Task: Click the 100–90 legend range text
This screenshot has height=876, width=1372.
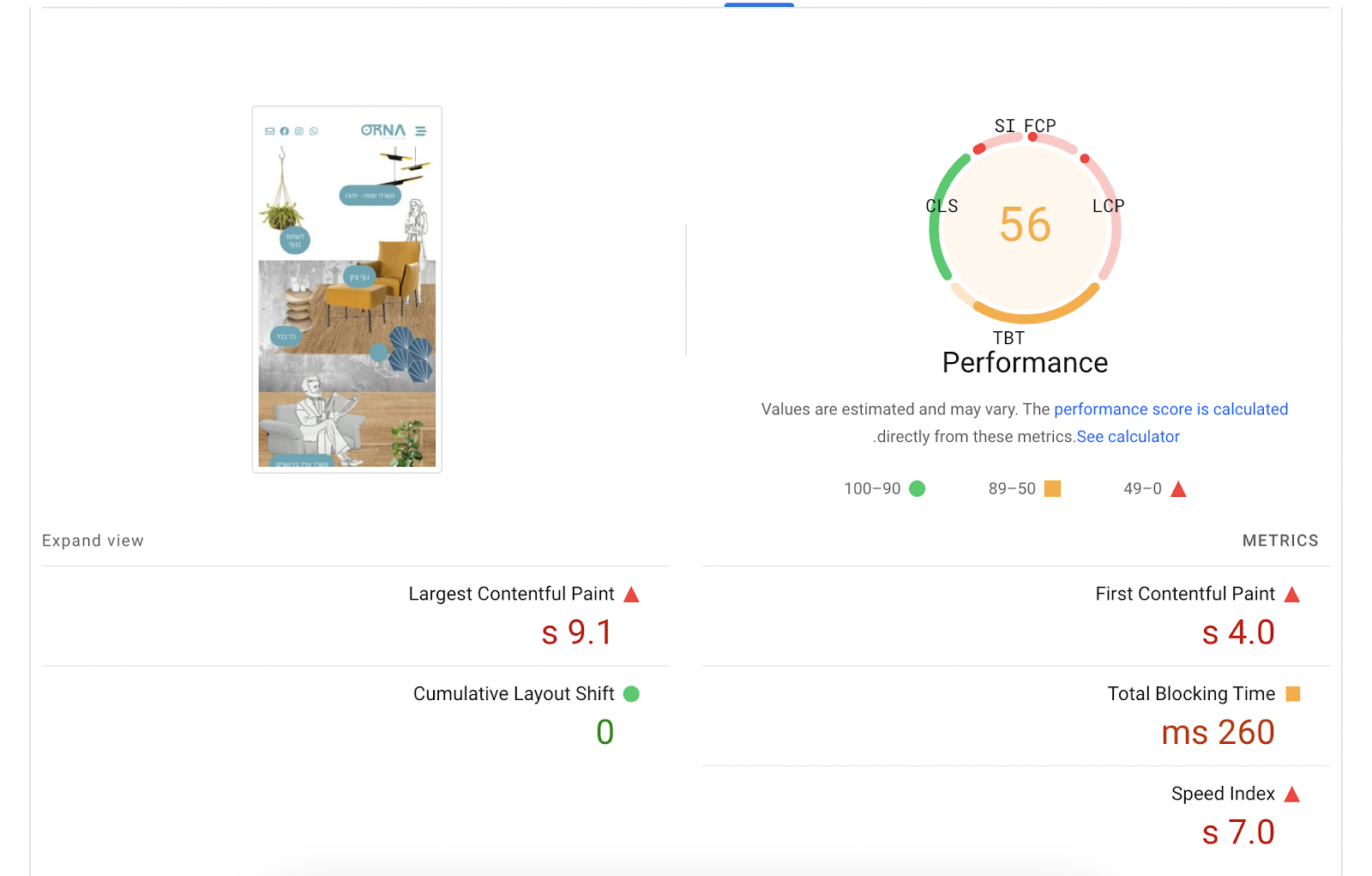Action: pyautogui.click(x=872, y=488)
